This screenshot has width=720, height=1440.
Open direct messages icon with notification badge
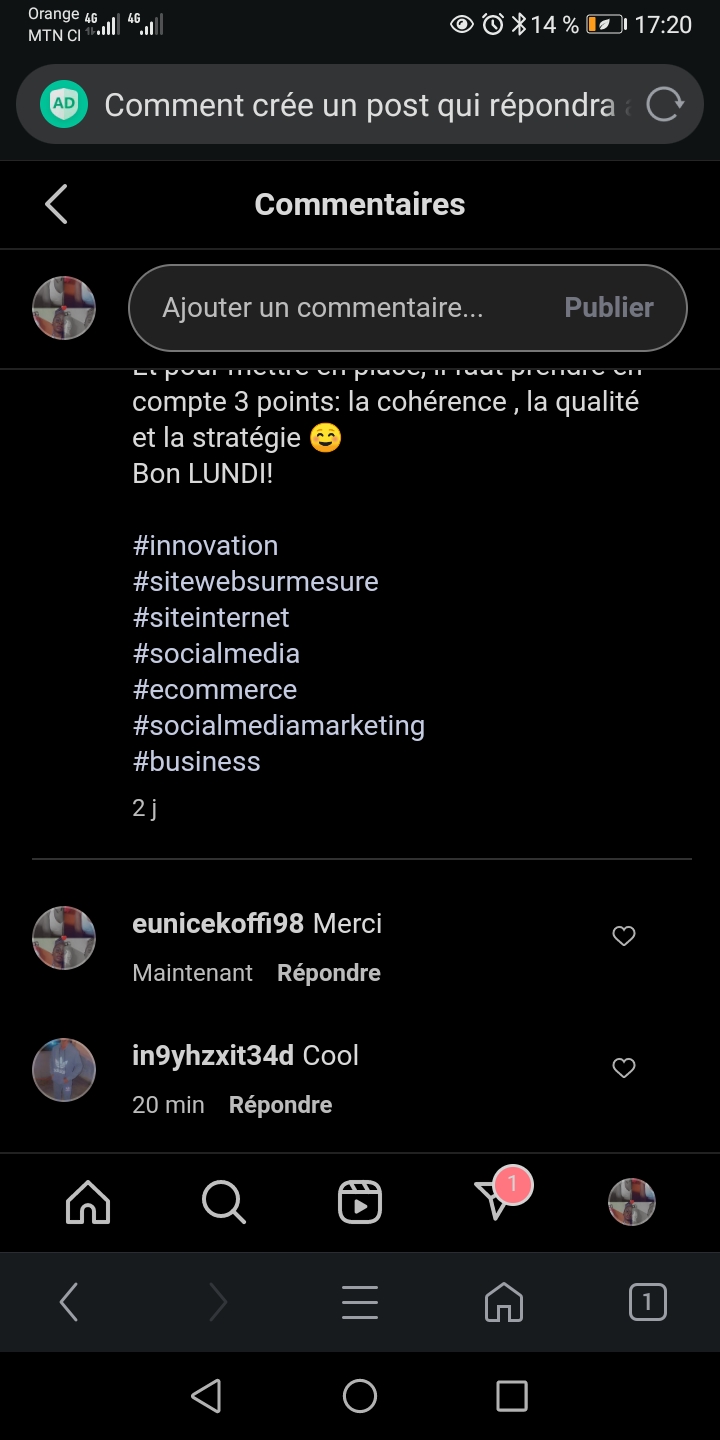click(496, 1200)
